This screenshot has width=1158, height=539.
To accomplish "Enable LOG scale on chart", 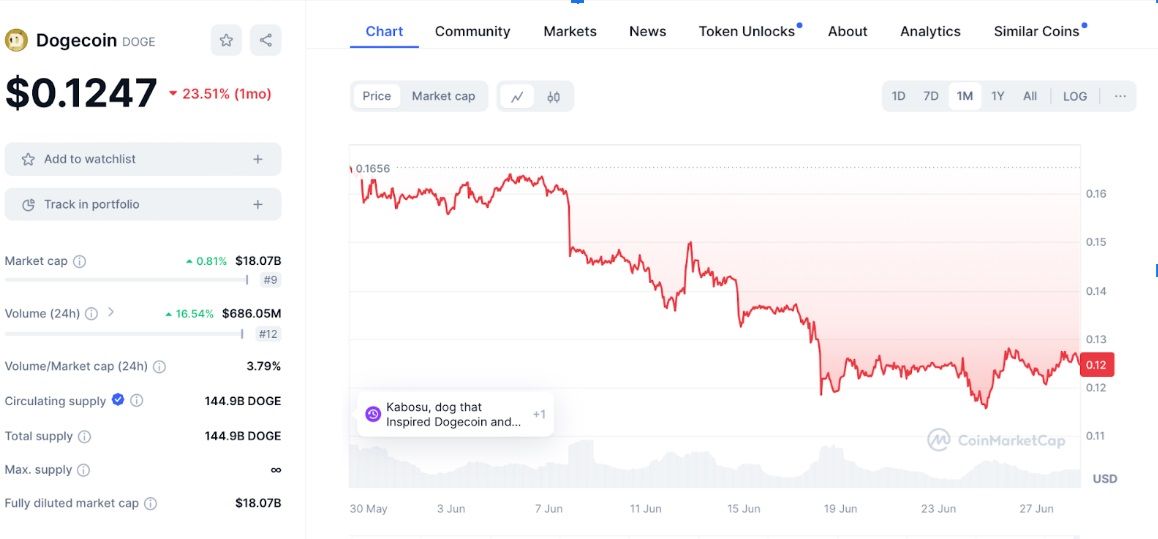I will pos(1075,96).
